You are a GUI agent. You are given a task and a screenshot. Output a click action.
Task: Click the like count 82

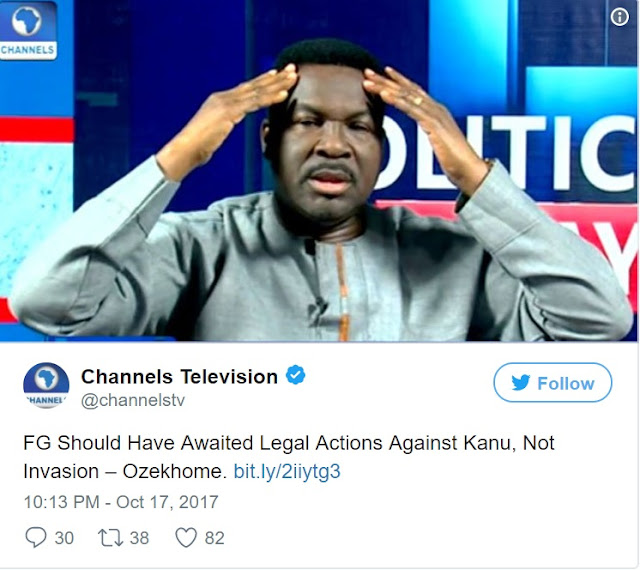pyautogui.click(x=215, y=538)
